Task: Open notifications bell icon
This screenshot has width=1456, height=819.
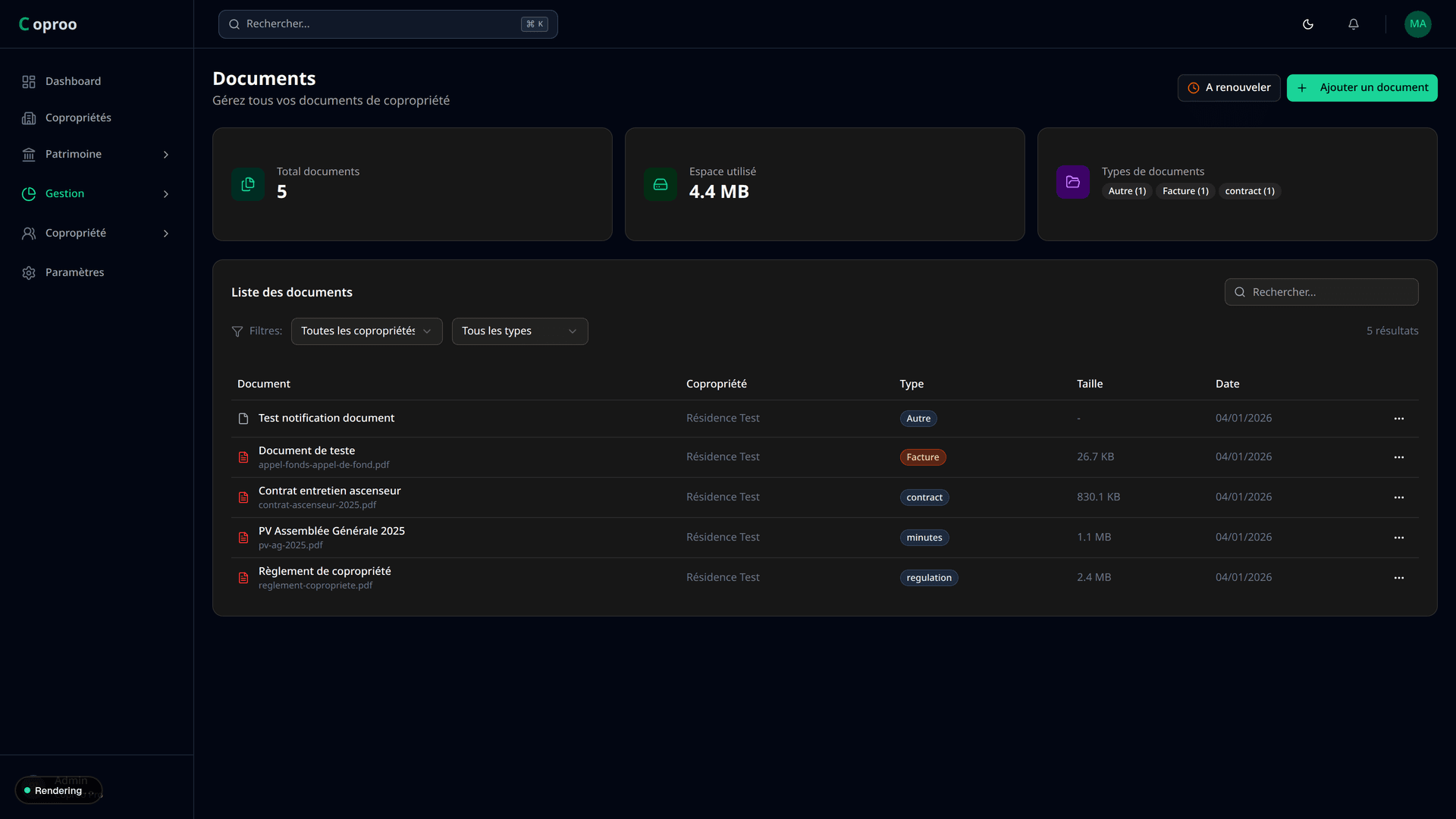Action: [x=1354, y=24]
